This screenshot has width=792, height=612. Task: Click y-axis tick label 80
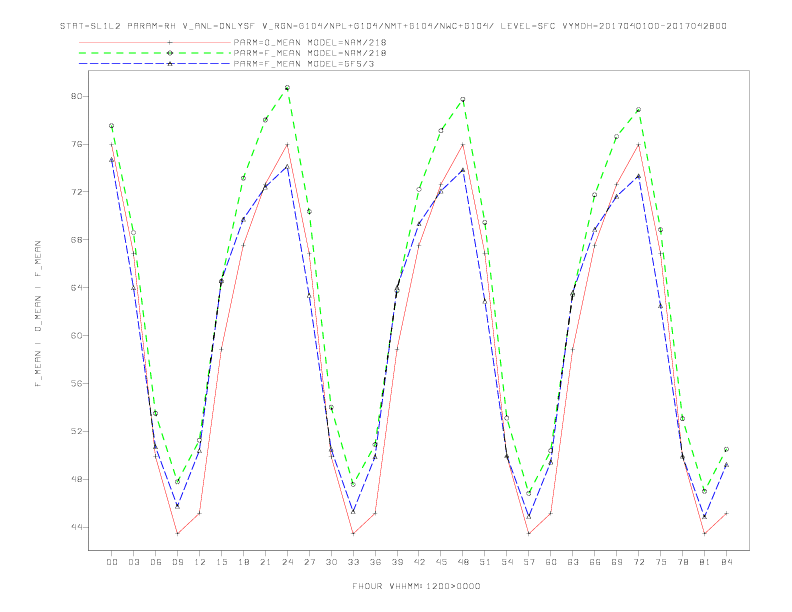click(76, 96)
